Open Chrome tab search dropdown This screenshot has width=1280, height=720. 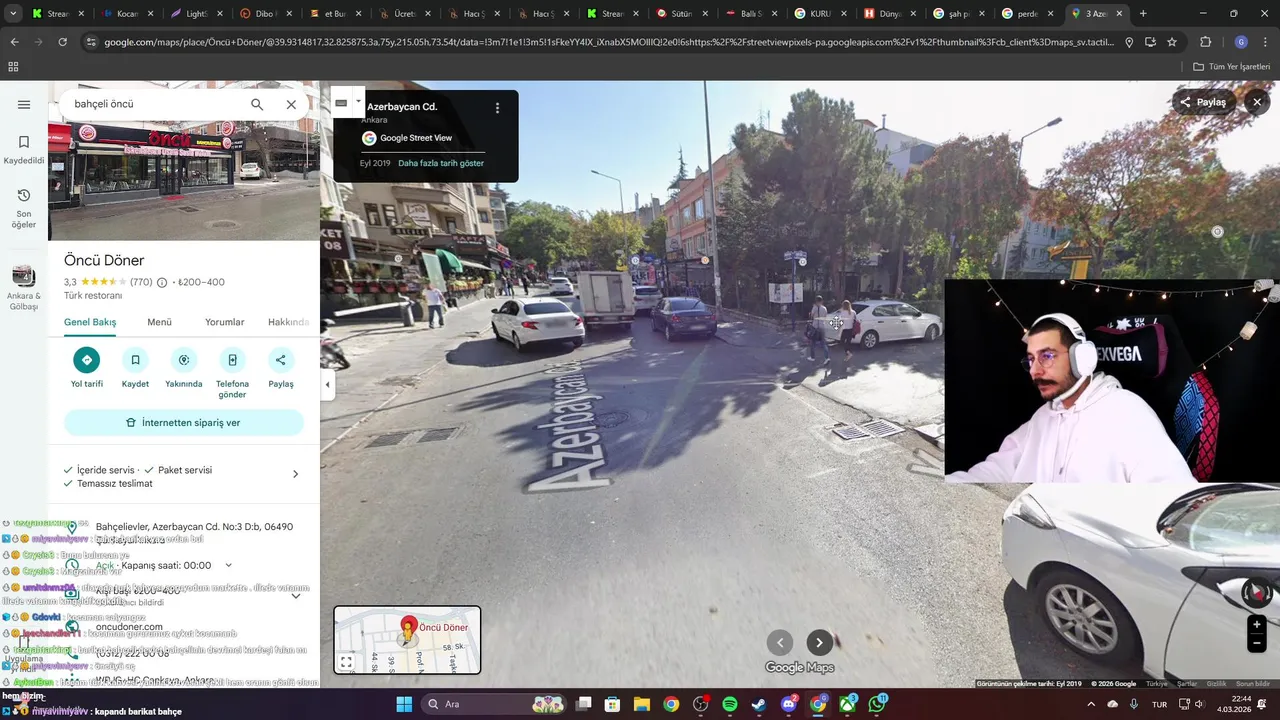pyautogui.click(x=13, y=14)
